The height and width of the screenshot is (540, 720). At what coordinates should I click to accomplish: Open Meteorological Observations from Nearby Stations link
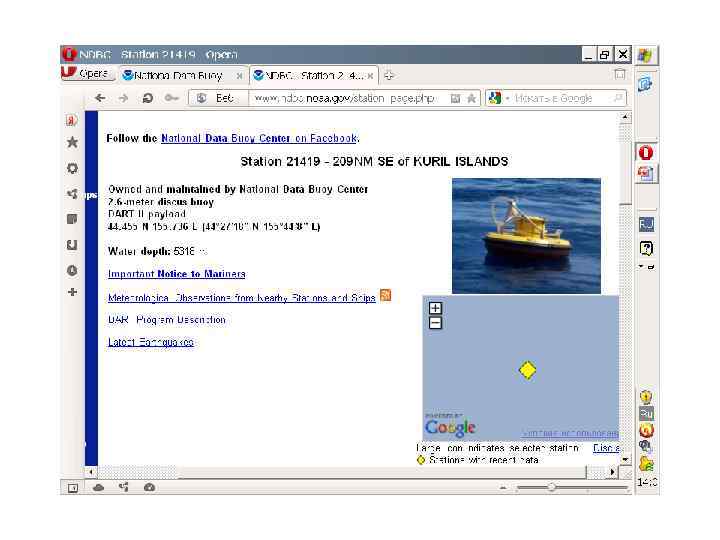tap(242, 298)
